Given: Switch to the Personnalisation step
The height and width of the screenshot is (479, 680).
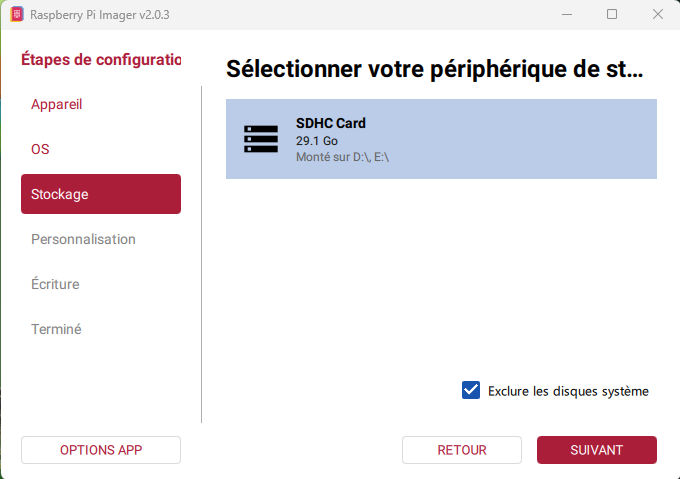Looking at the screenshot, I should point(83,239).
